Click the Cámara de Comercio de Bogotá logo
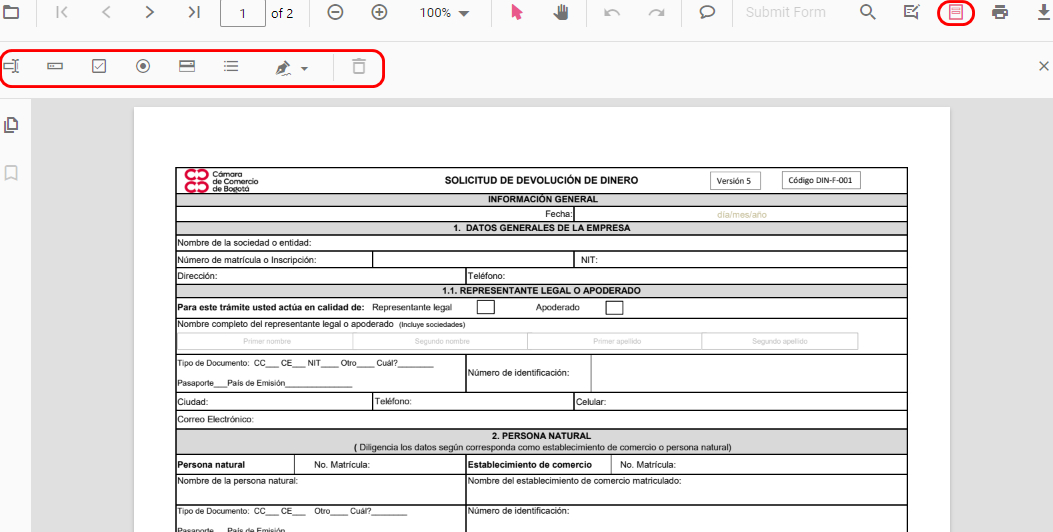Image resolution: width=1053 pixels, height=532 pixels. (222, 181)
